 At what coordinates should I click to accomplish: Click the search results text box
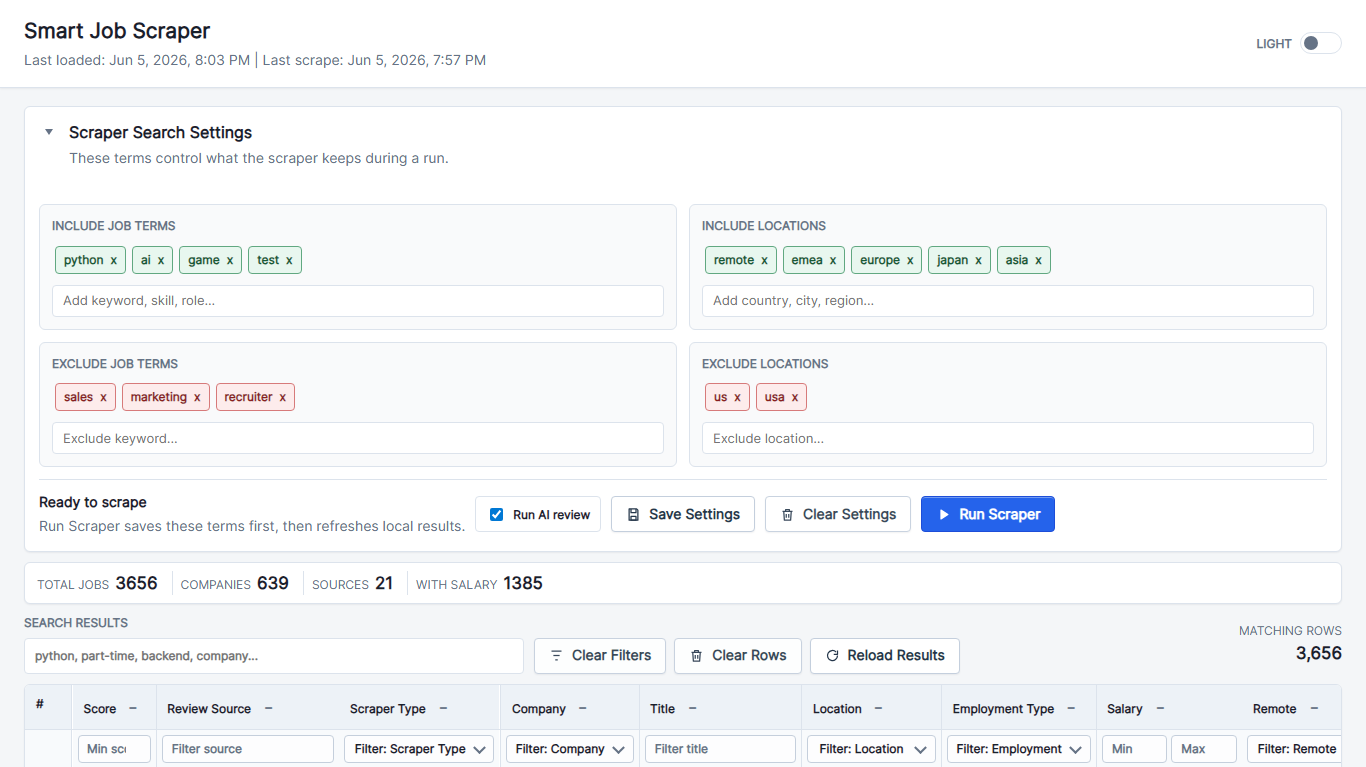(274, 656)
